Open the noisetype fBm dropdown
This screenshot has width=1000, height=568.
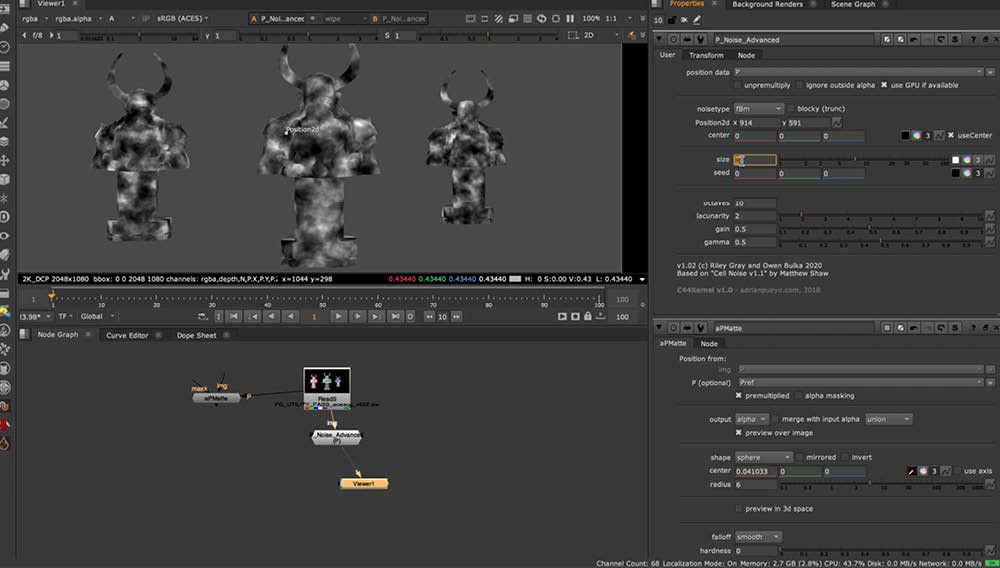point(758,108)
